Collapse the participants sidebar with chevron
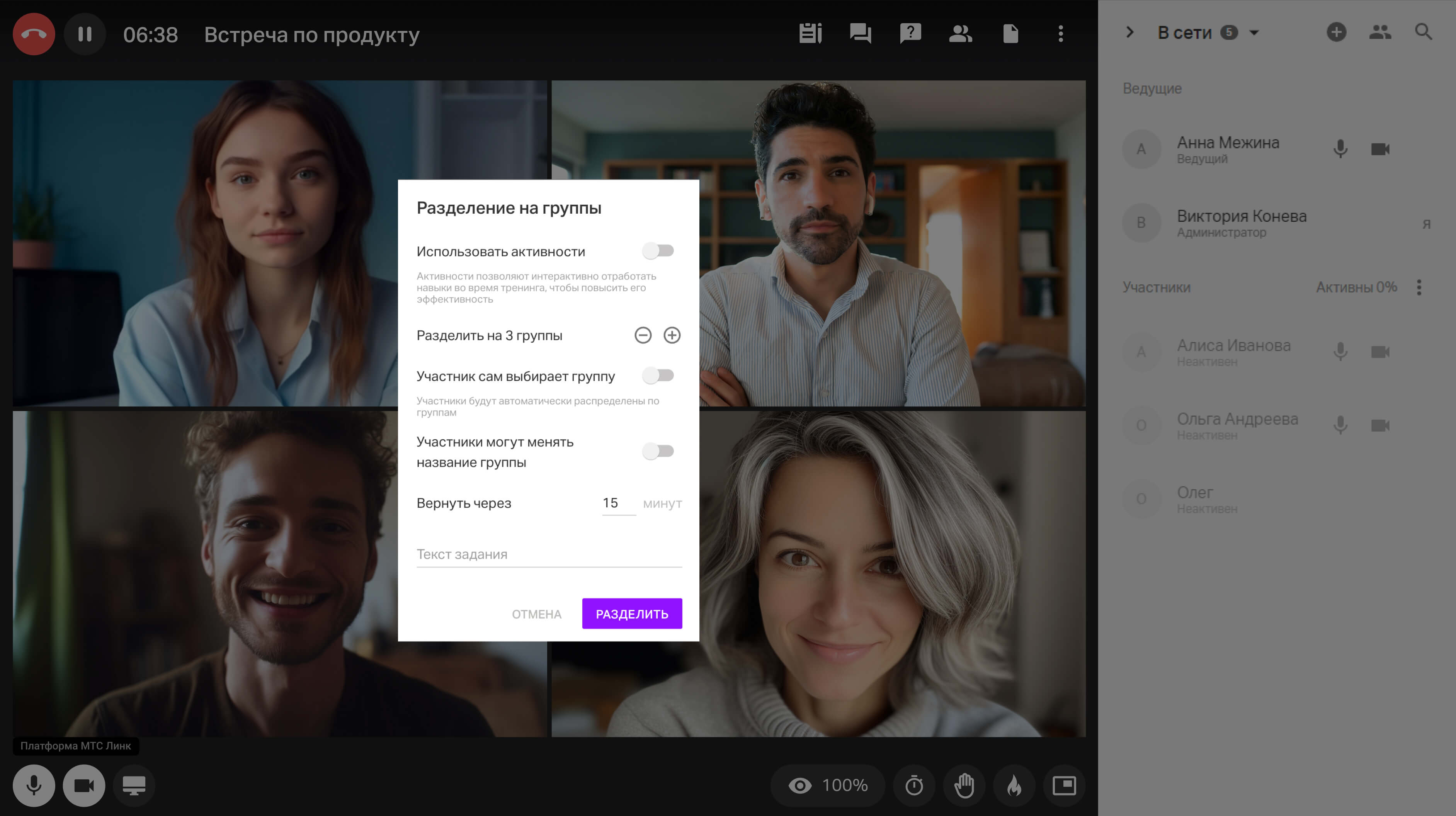This screenshot has width=1456, height=816. click(x=1129, y=32)
